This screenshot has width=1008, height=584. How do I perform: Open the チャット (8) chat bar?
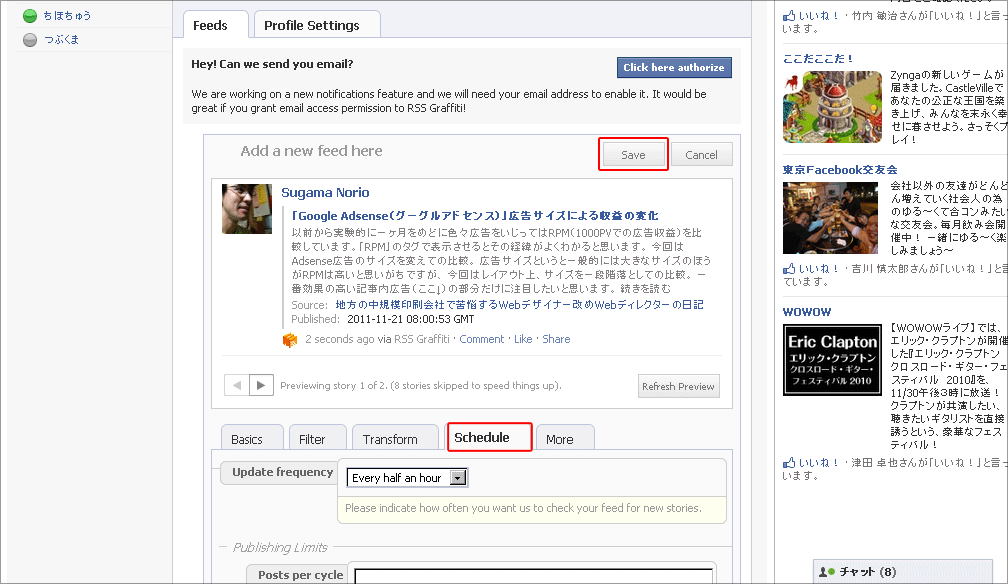[x=903, y=572]
